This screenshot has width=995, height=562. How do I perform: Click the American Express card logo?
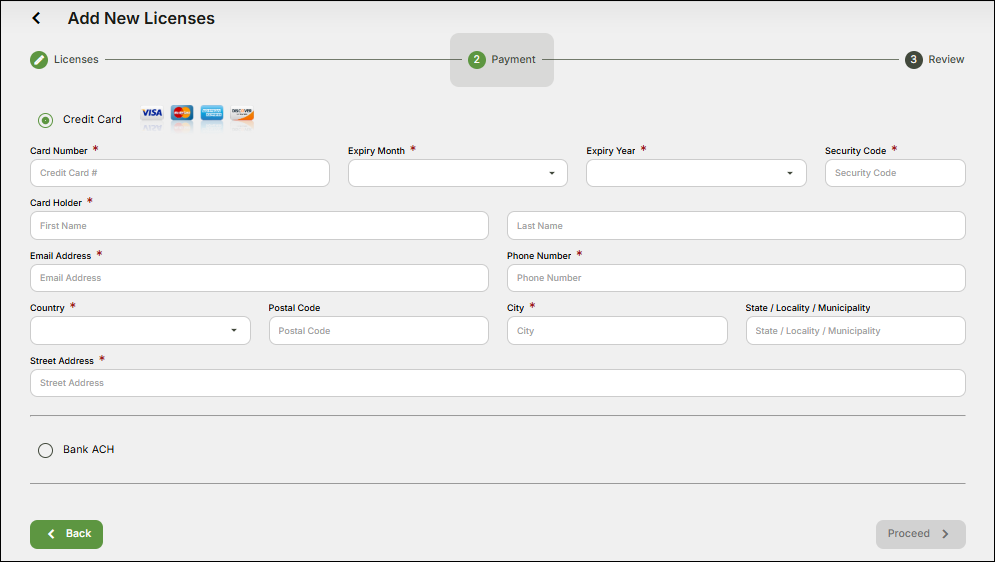[212, 113]
